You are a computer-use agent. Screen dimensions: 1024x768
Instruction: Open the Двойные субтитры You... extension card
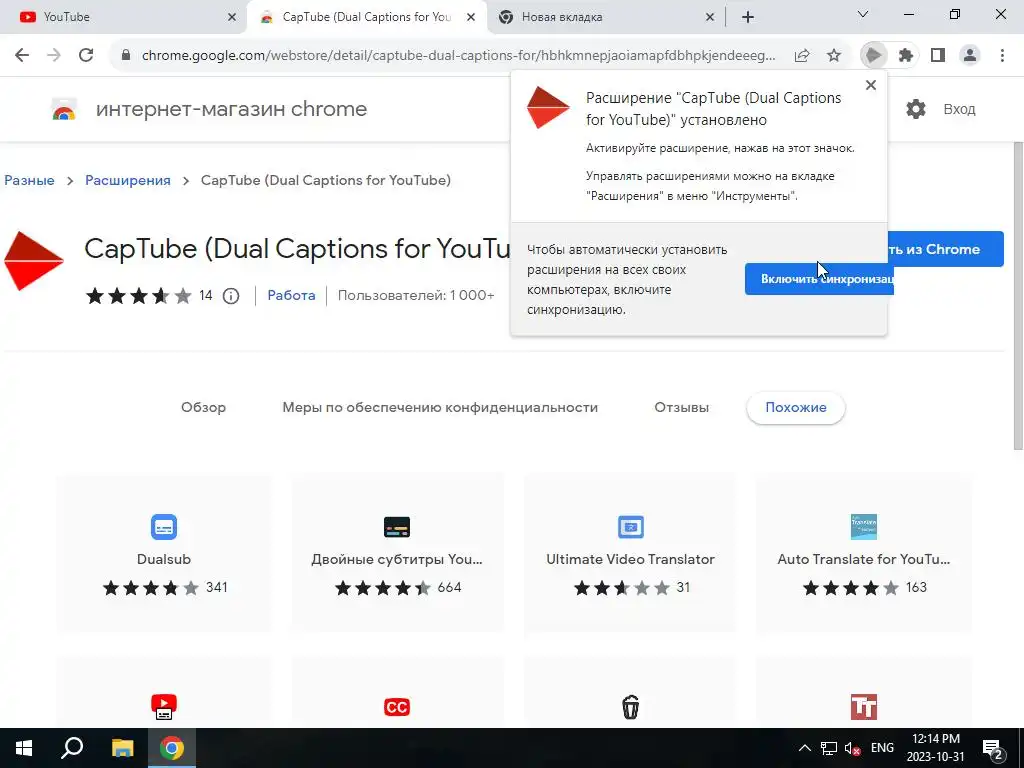[397, 552]
